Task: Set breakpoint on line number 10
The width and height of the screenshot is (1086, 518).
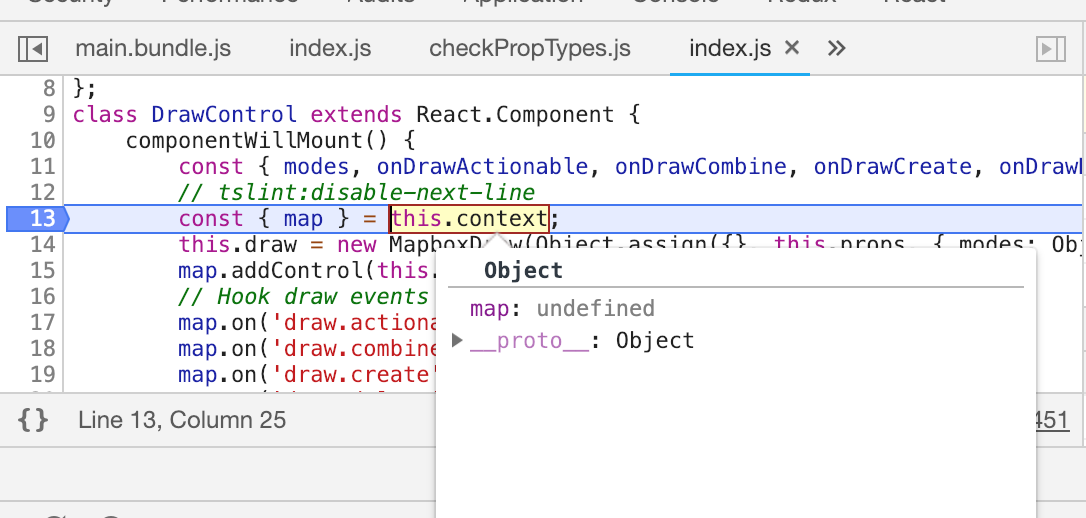Action: coord(42,141)
